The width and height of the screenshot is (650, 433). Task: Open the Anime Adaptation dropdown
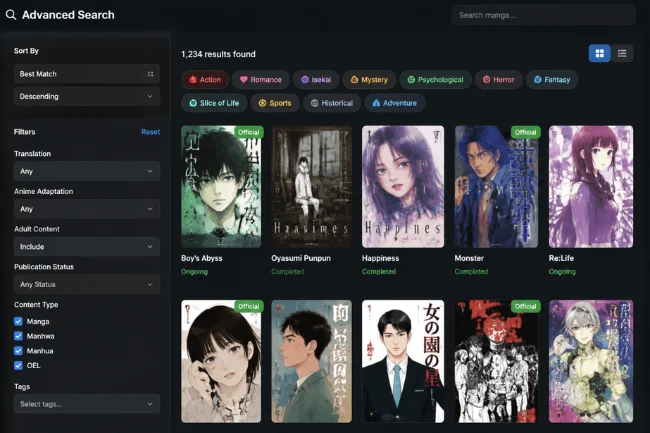point(87,209)
